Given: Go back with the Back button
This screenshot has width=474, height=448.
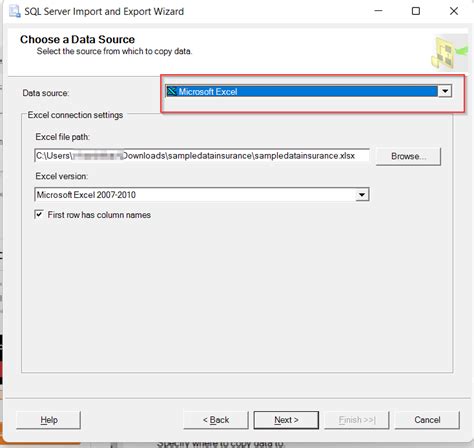Looking at the screenshot, I should click(216, 420).
